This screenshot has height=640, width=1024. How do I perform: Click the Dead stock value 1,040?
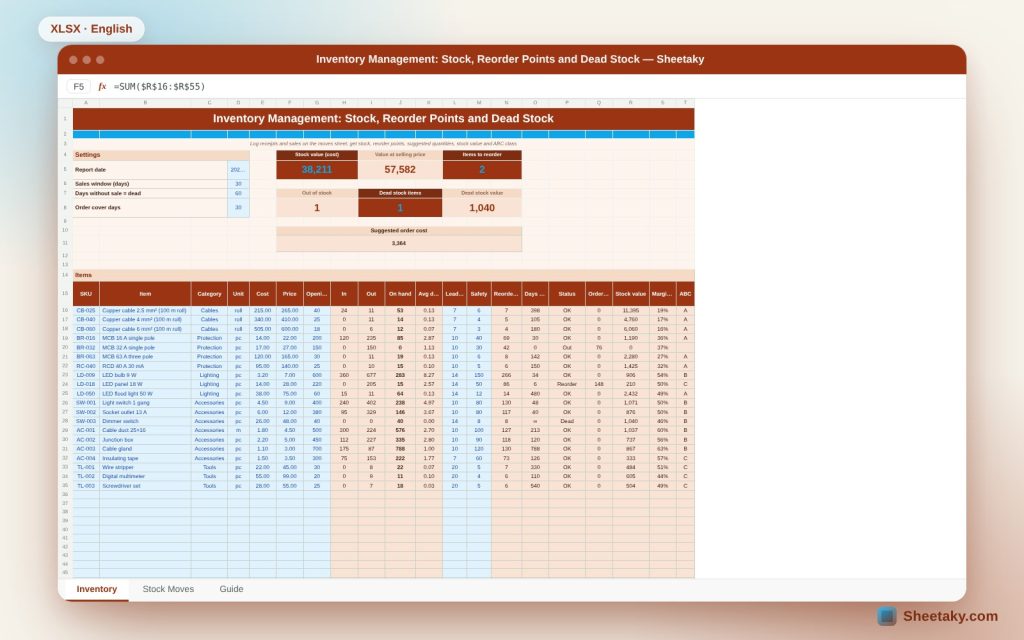tap(482, 208)
